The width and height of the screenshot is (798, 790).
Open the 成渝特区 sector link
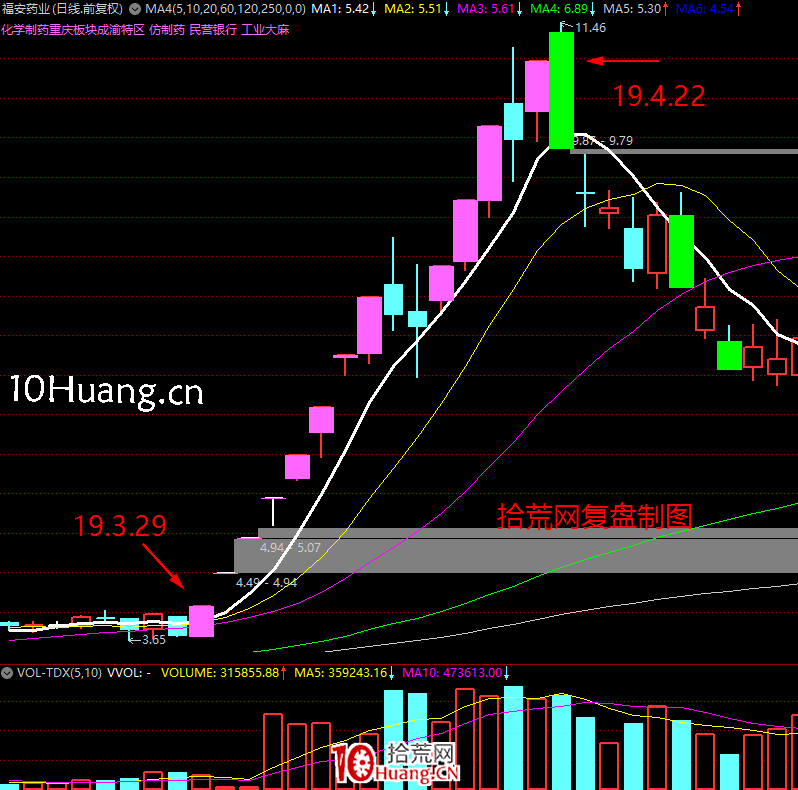[x=121, y=30]
